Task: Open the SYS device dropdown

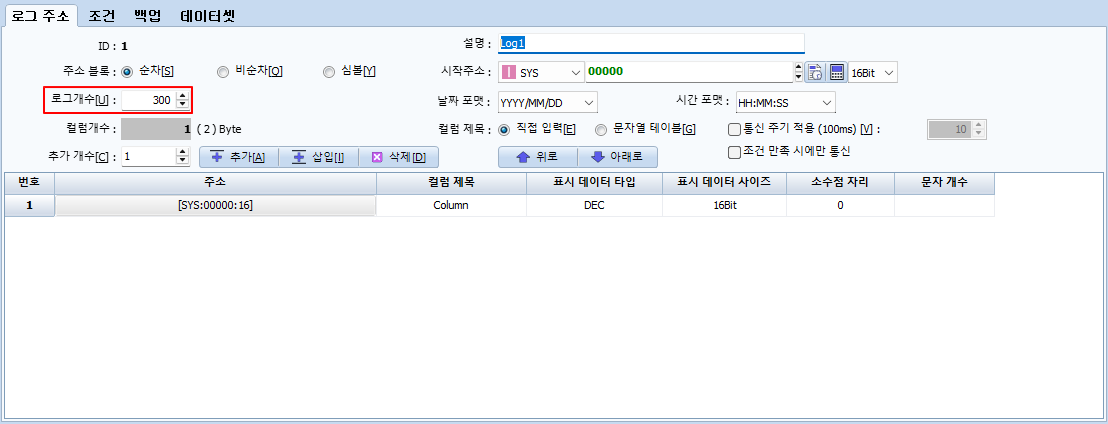Action: pos(541,72)
